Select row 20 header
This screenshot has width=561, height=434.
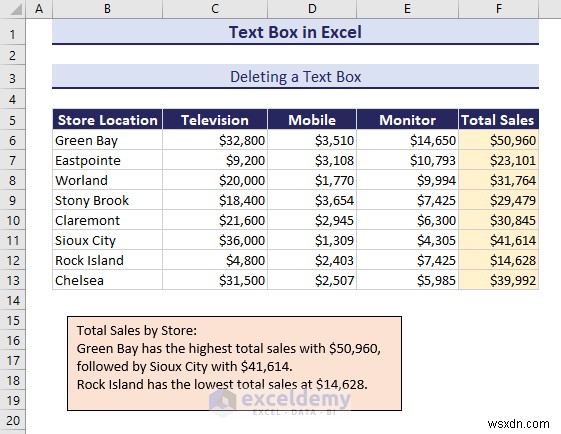(x=13, y=420)
